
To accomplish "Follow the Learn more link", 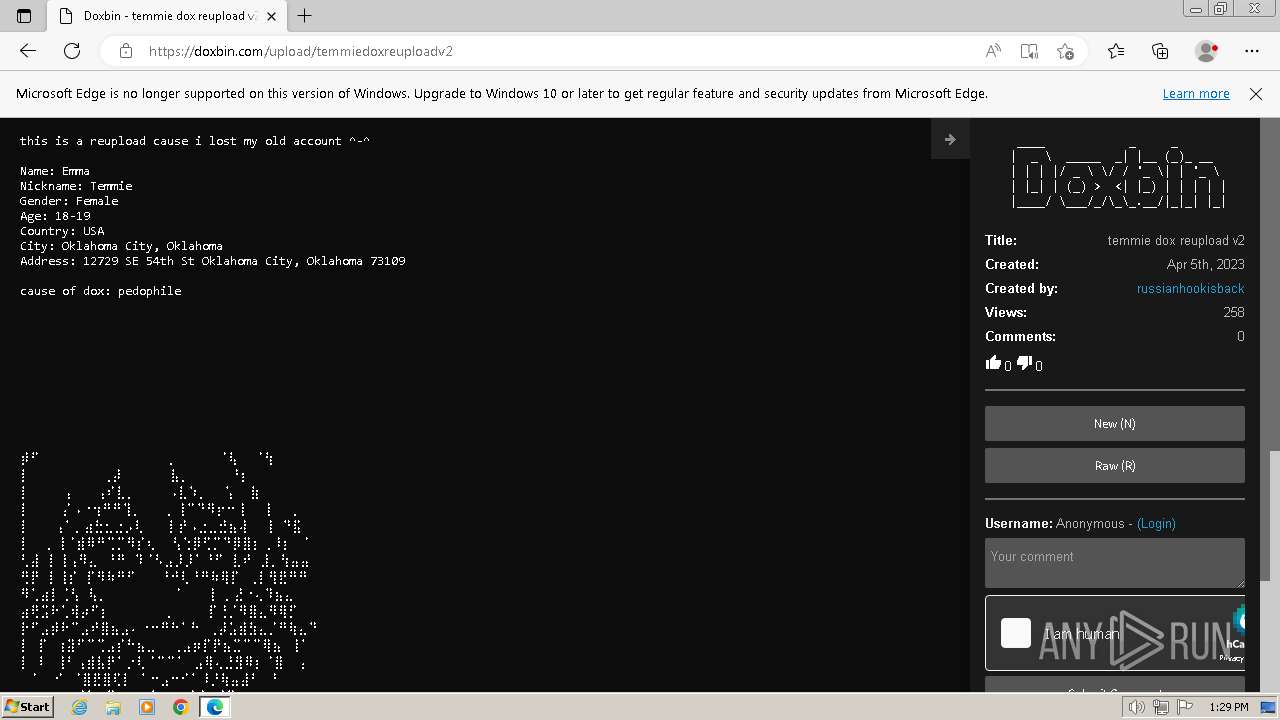I will 1196,93.
